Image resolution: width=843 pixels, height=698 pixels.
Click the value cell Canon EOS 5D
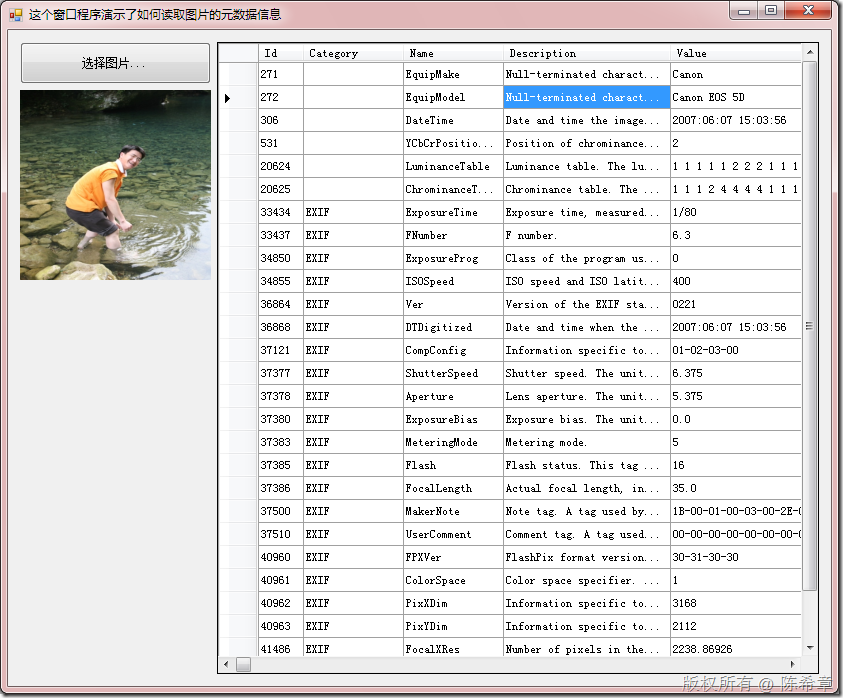click(x=735, y=97)
